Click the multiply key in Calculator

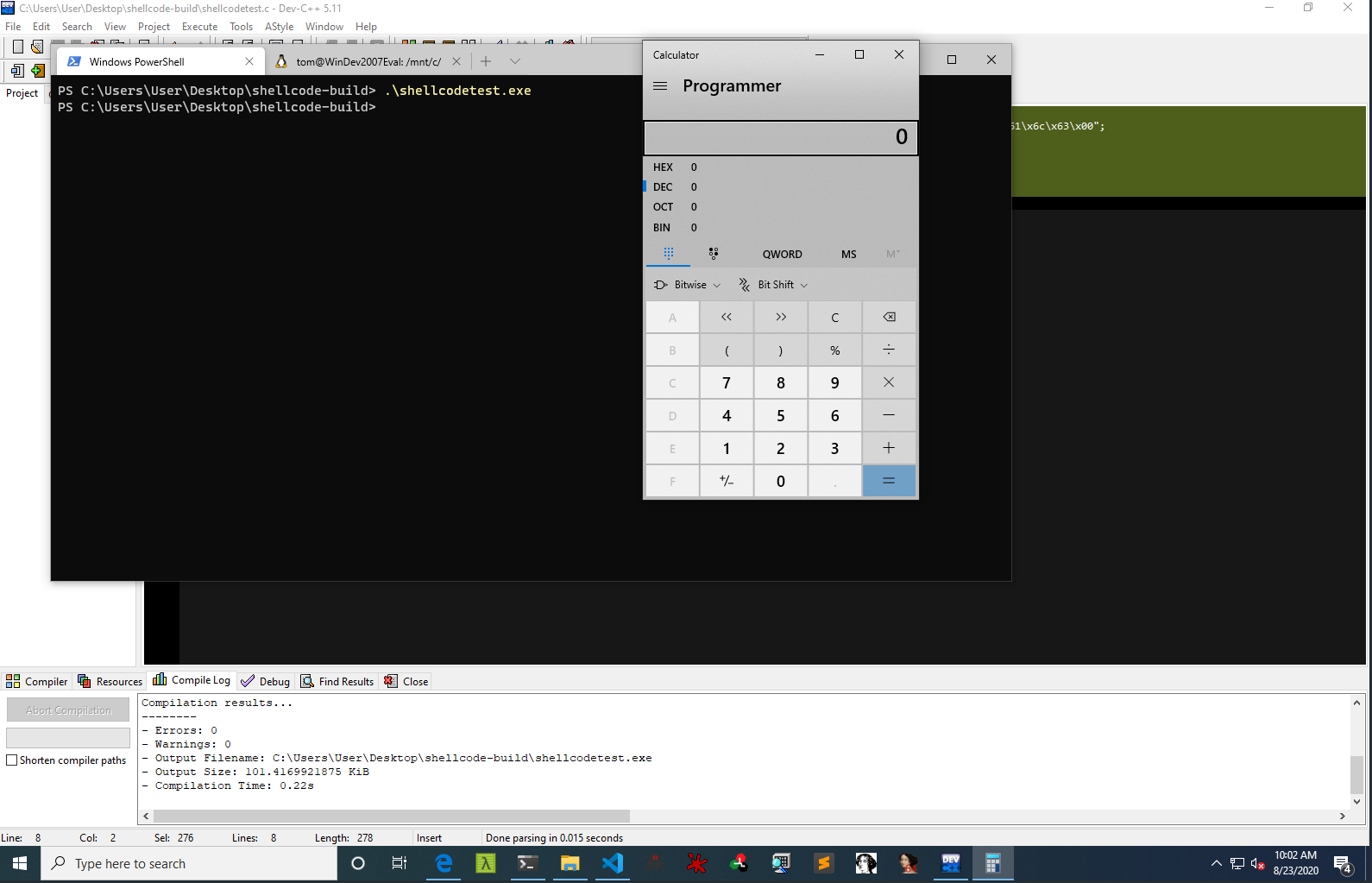pos(889,382)
